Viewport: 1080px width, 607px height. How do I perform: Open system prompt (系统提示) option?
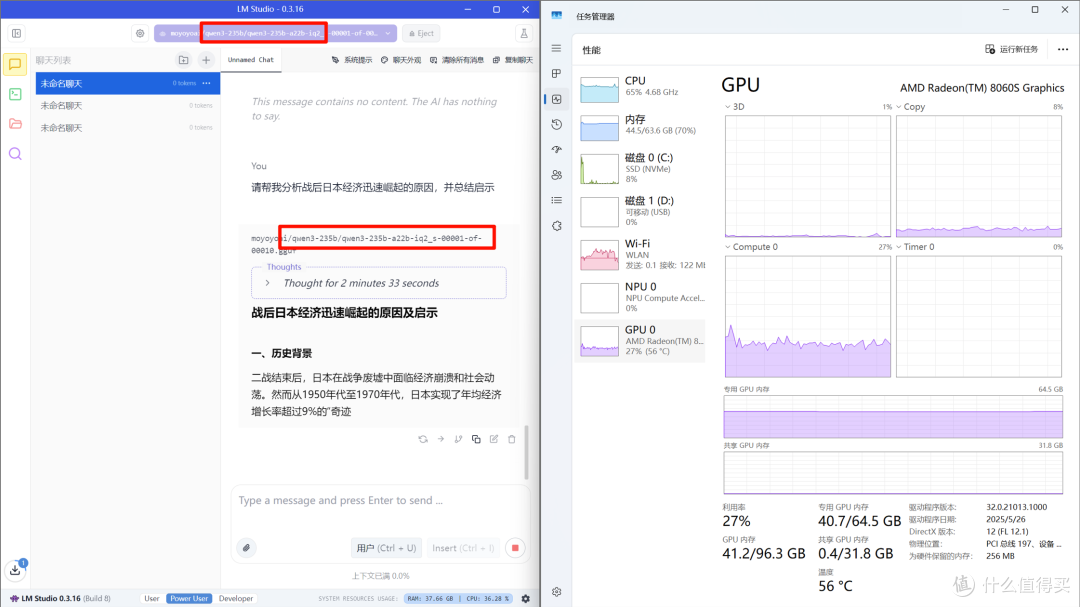(352, 60)
